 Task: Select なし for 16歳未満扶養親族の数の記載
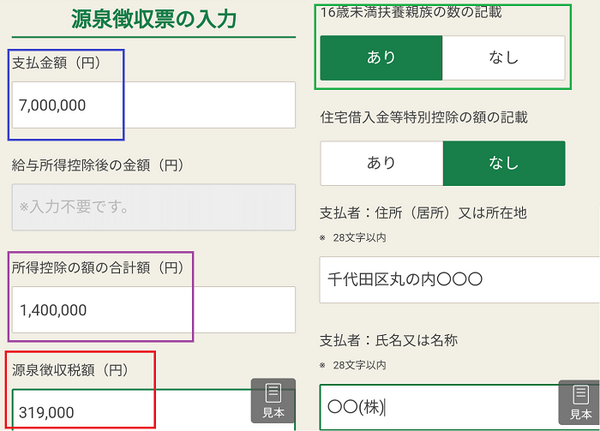(504, 58)
